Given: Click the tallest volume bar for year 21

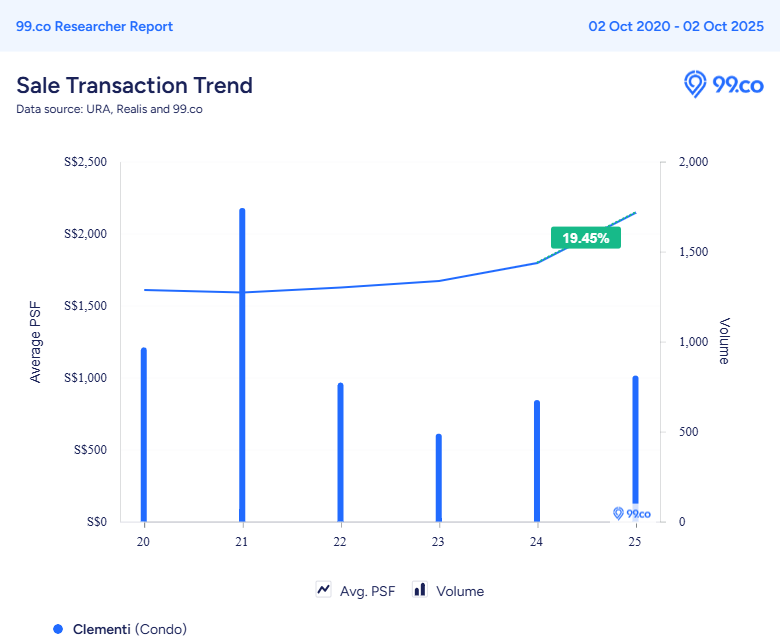Looking at the screenshot, I should 242,365.
